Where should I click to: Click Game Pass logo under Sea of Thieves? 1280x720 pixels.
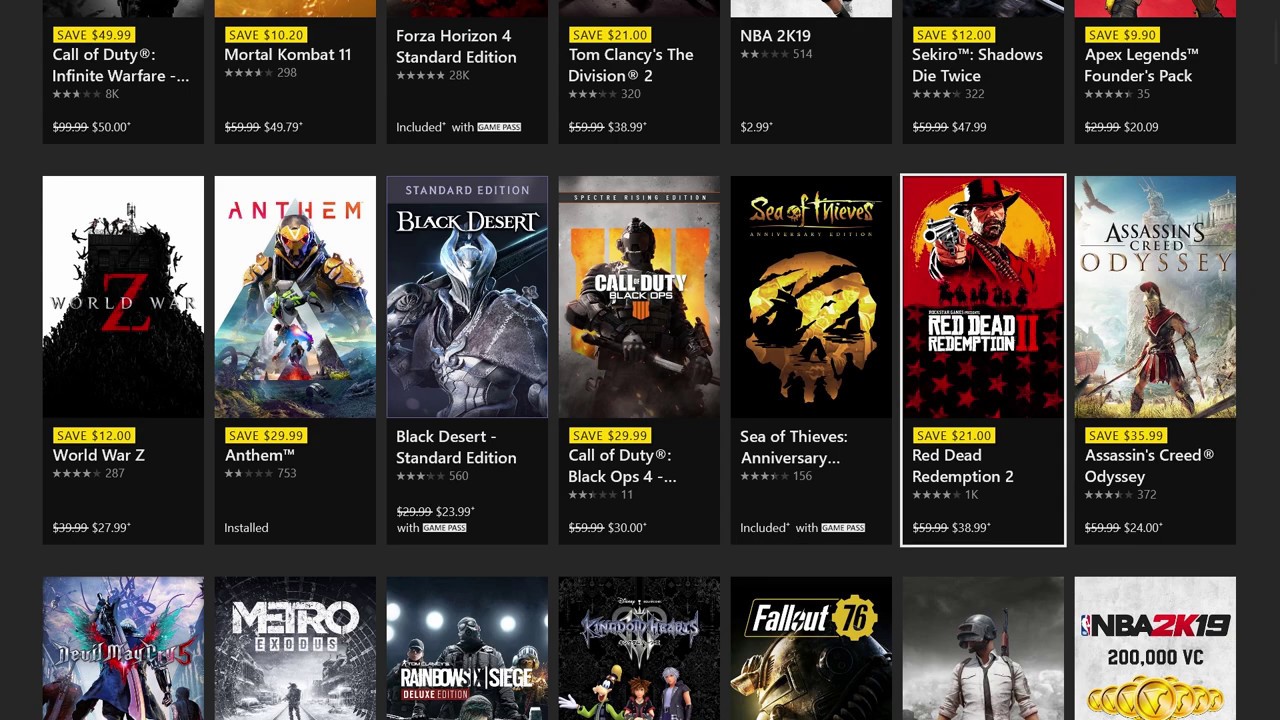[843, 528]
